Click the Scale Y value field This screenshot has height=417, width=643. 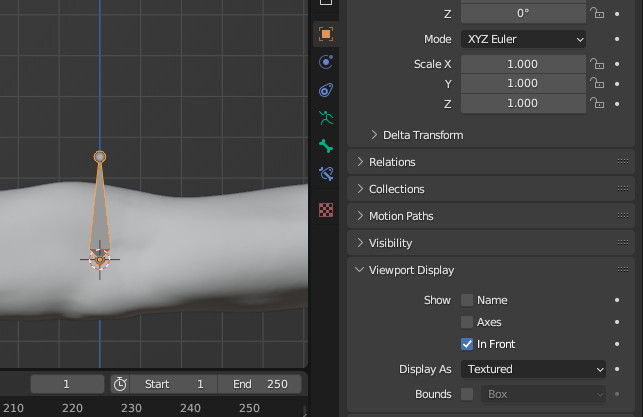tap(523, 84)
